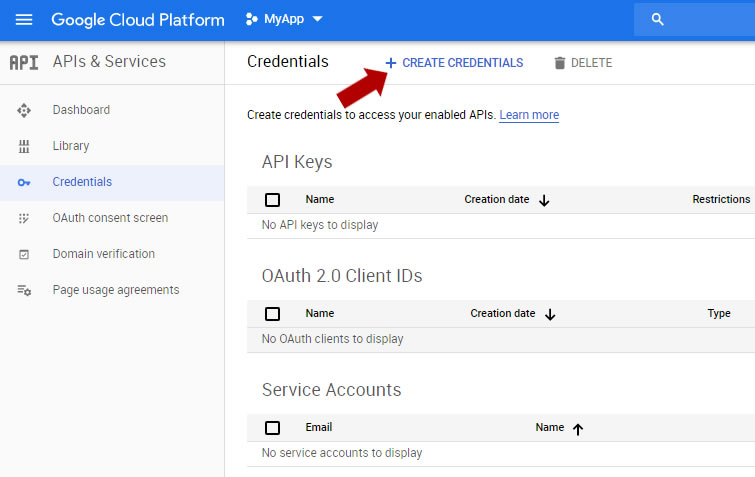Click the MyApp project hexagon icon
This screenshot has width=755, height=477.
251,19
